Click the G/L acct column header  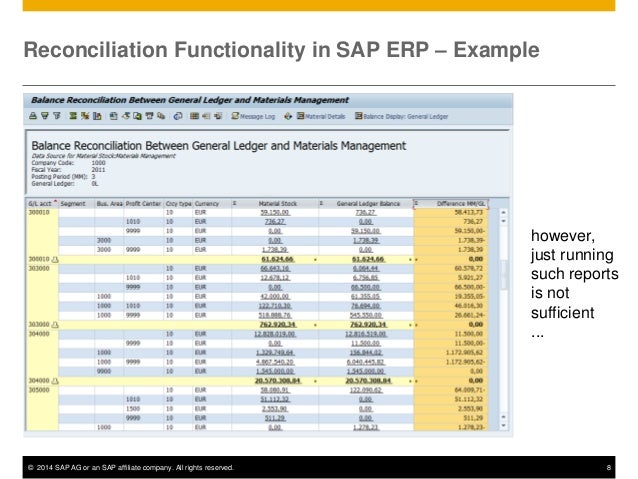click(42, 203)
